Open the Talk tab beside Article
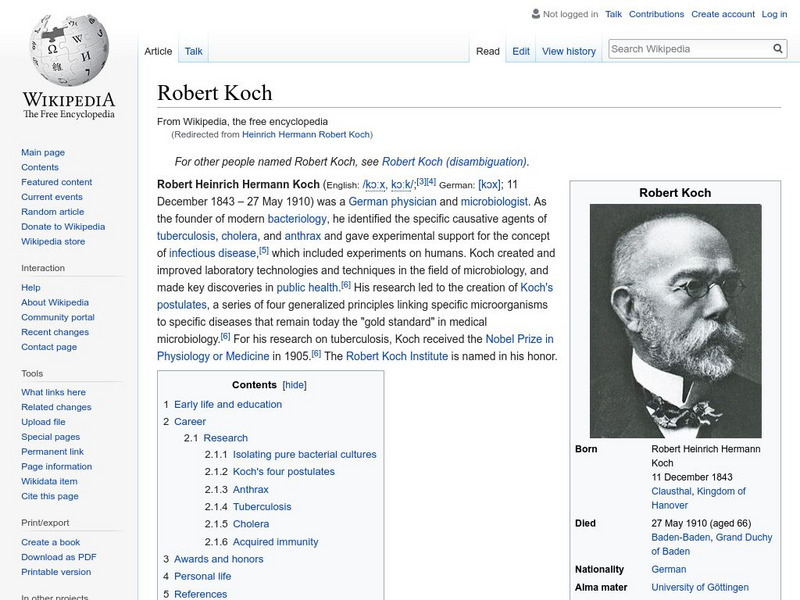The image size is (800, 600). click(x=193, y=51)
